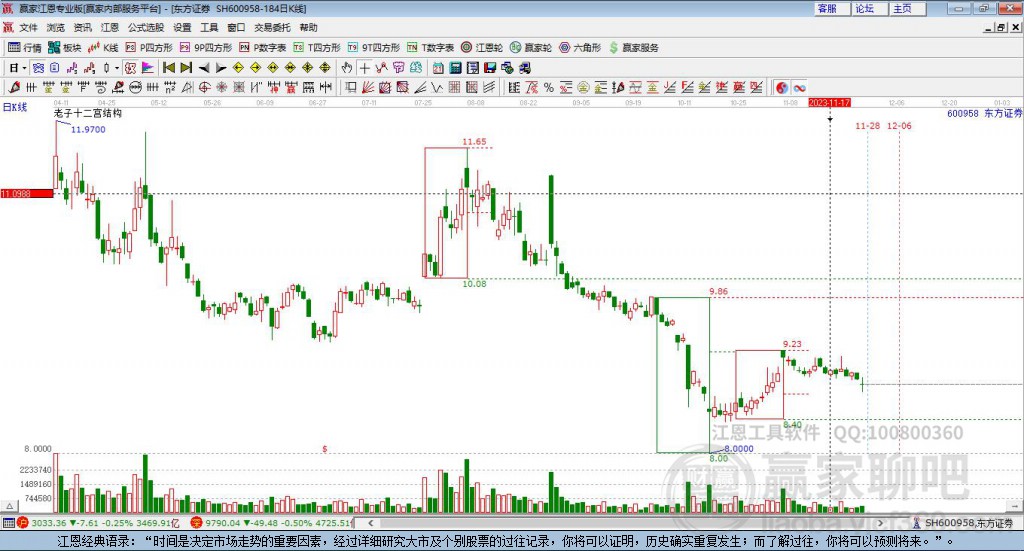Switch to the K线 chart view
Screen dimensions: 1024x551
(103, 48)
